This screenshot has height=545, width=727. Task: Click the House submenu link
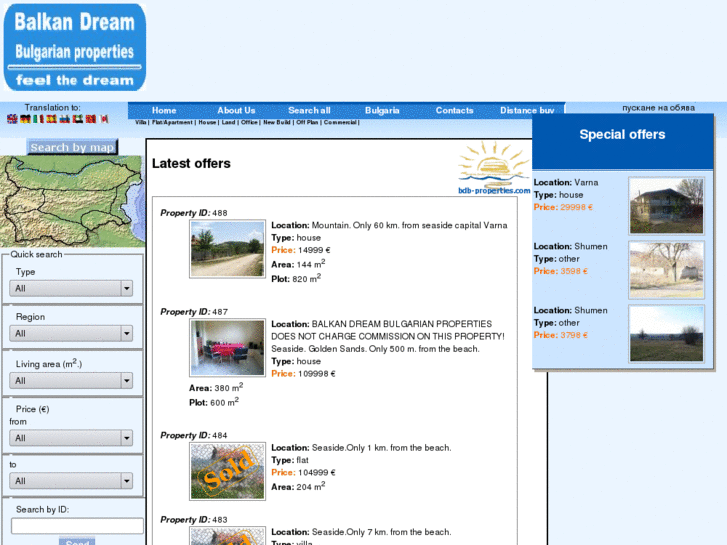[x=207, y=122]
